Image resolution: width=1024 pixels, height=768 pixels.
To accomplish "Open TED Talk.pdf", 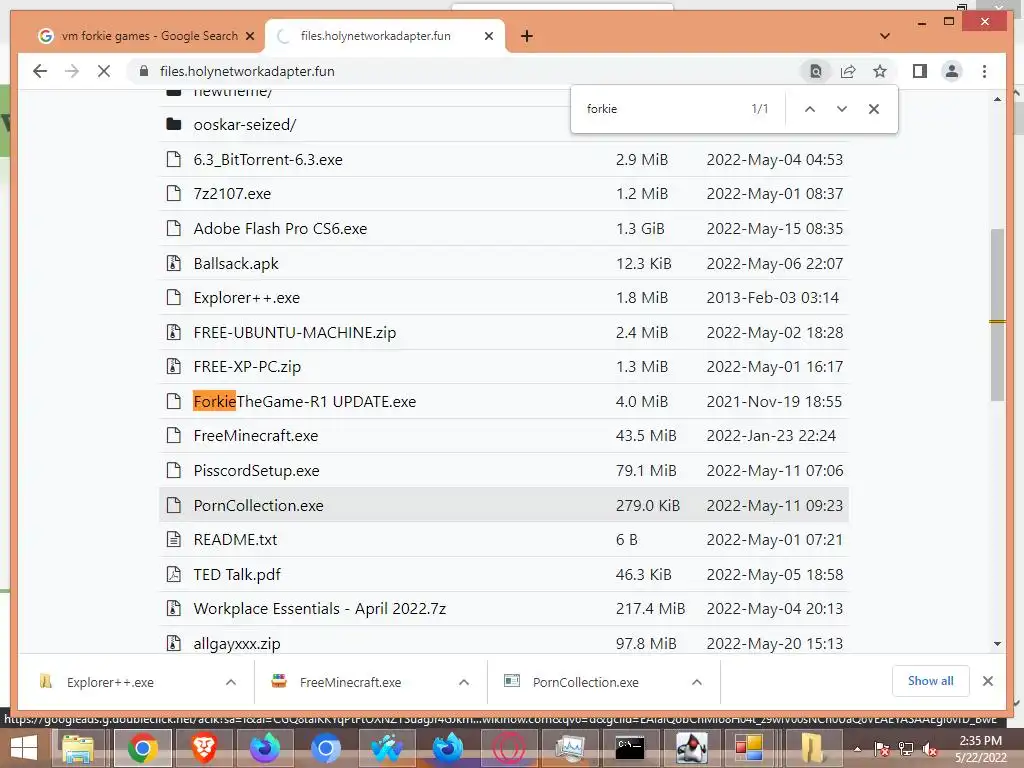I will click(x=237, y=575).
